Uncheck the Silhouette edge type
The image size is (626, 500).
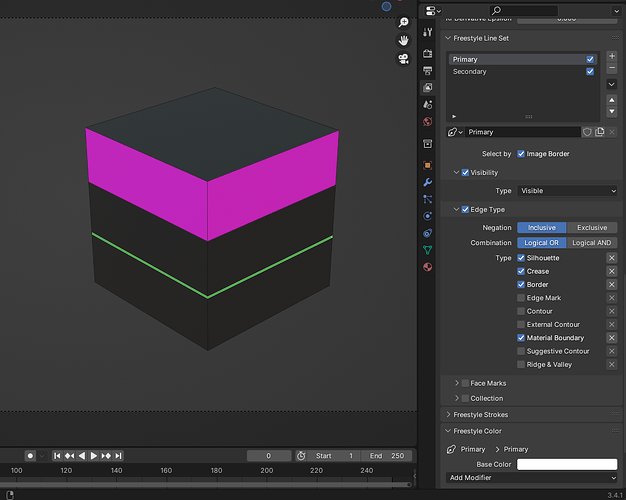[x=521, y=258]
